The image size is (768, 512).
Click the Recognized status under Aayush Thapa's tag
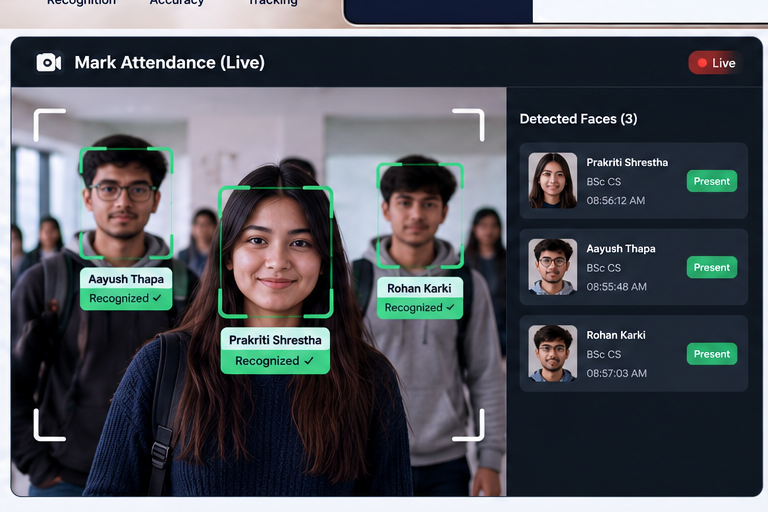pyautogui.click(x=125, y=298)
